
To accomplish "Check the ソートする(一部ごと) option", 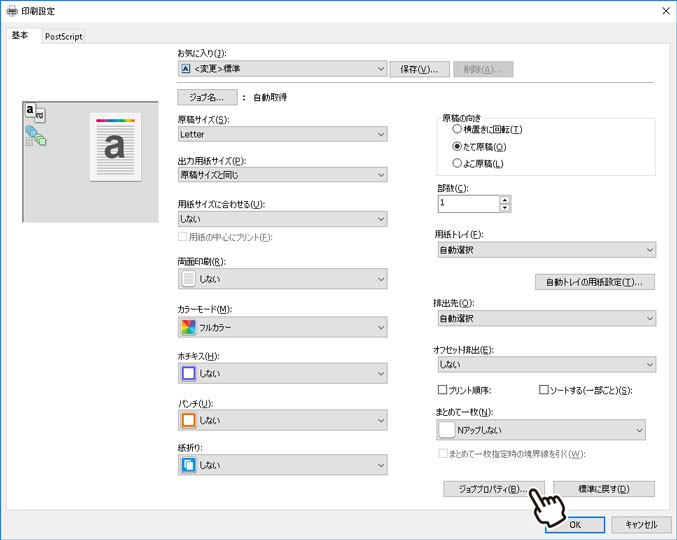I will (544, 389).
